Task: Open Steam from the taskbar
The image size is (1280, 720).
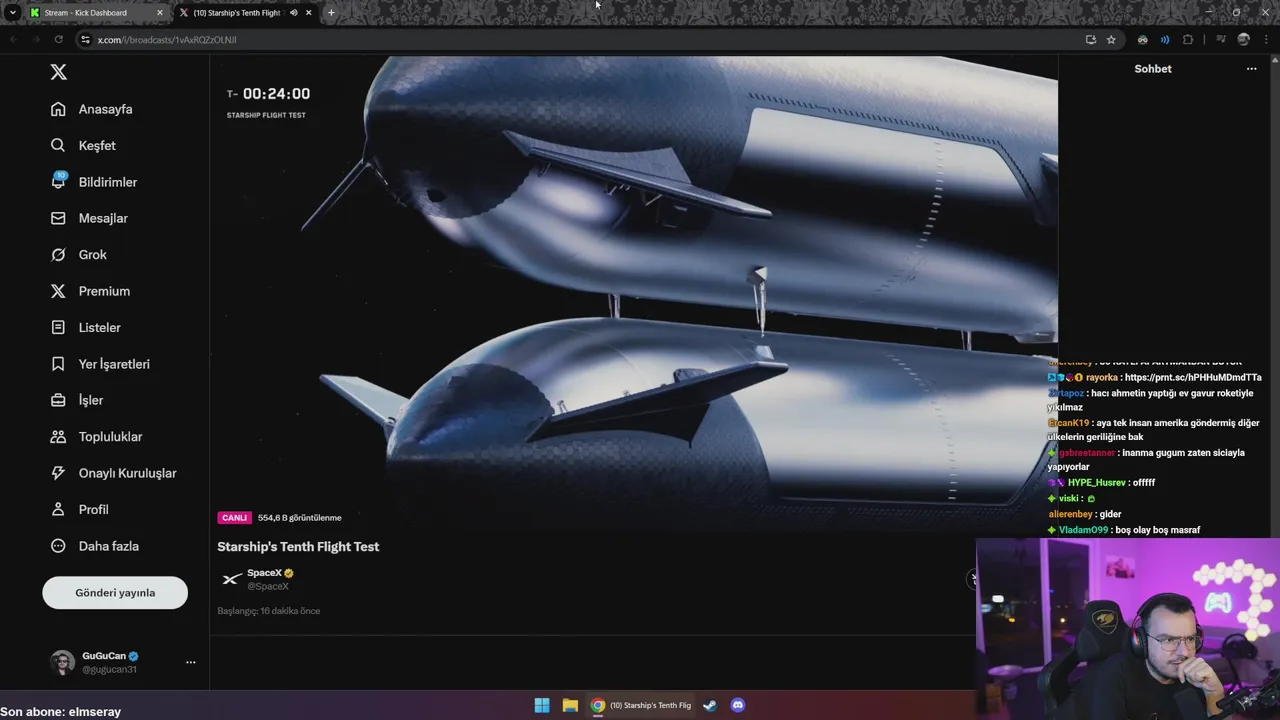Action: [x=710, y=705]
